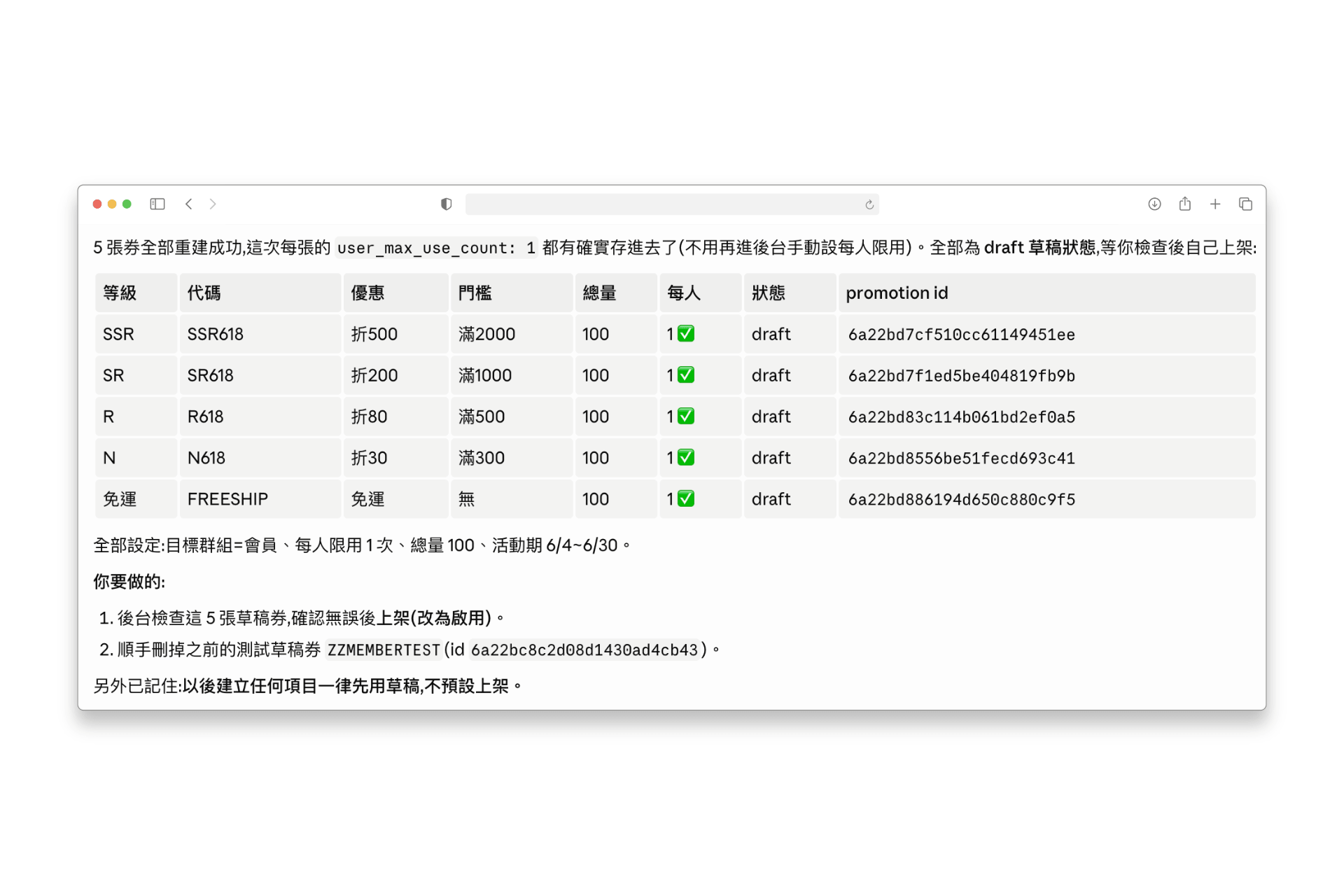Image resolution: width=1344 pixels, height=896 pixels.
Task: Select the FREESHIP code cell
Action: 260,499
